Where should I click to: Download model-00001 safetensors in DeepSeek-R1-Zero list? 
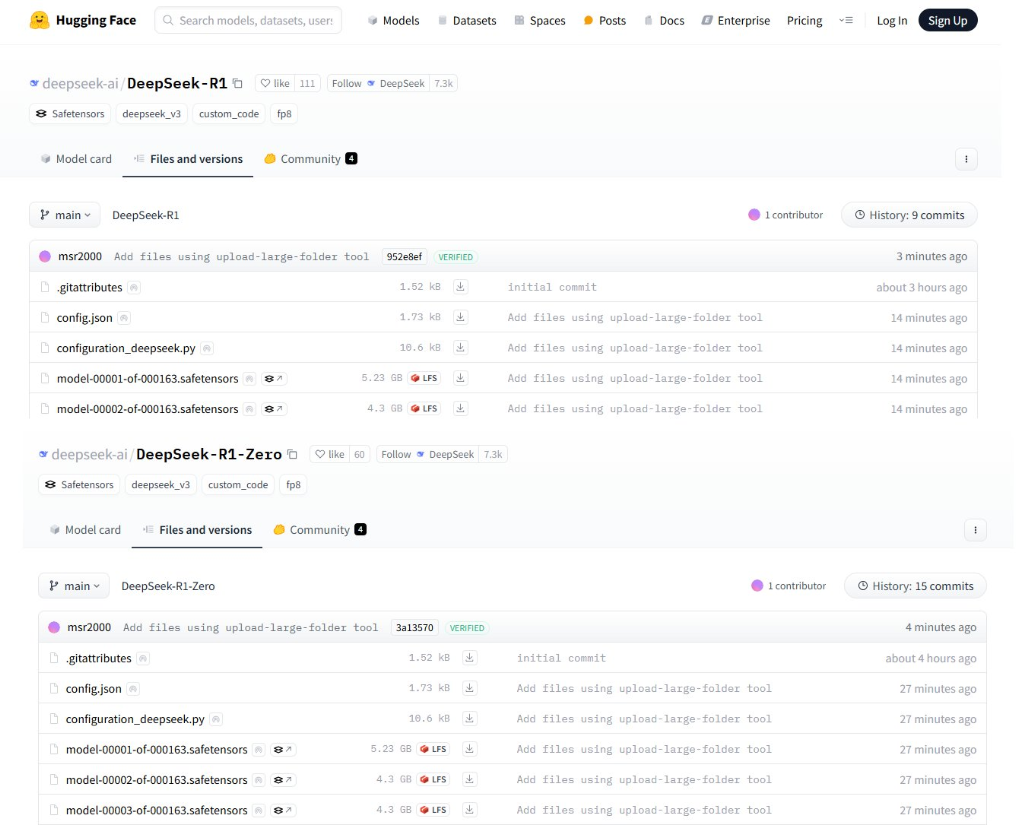[x=469, y=749]
